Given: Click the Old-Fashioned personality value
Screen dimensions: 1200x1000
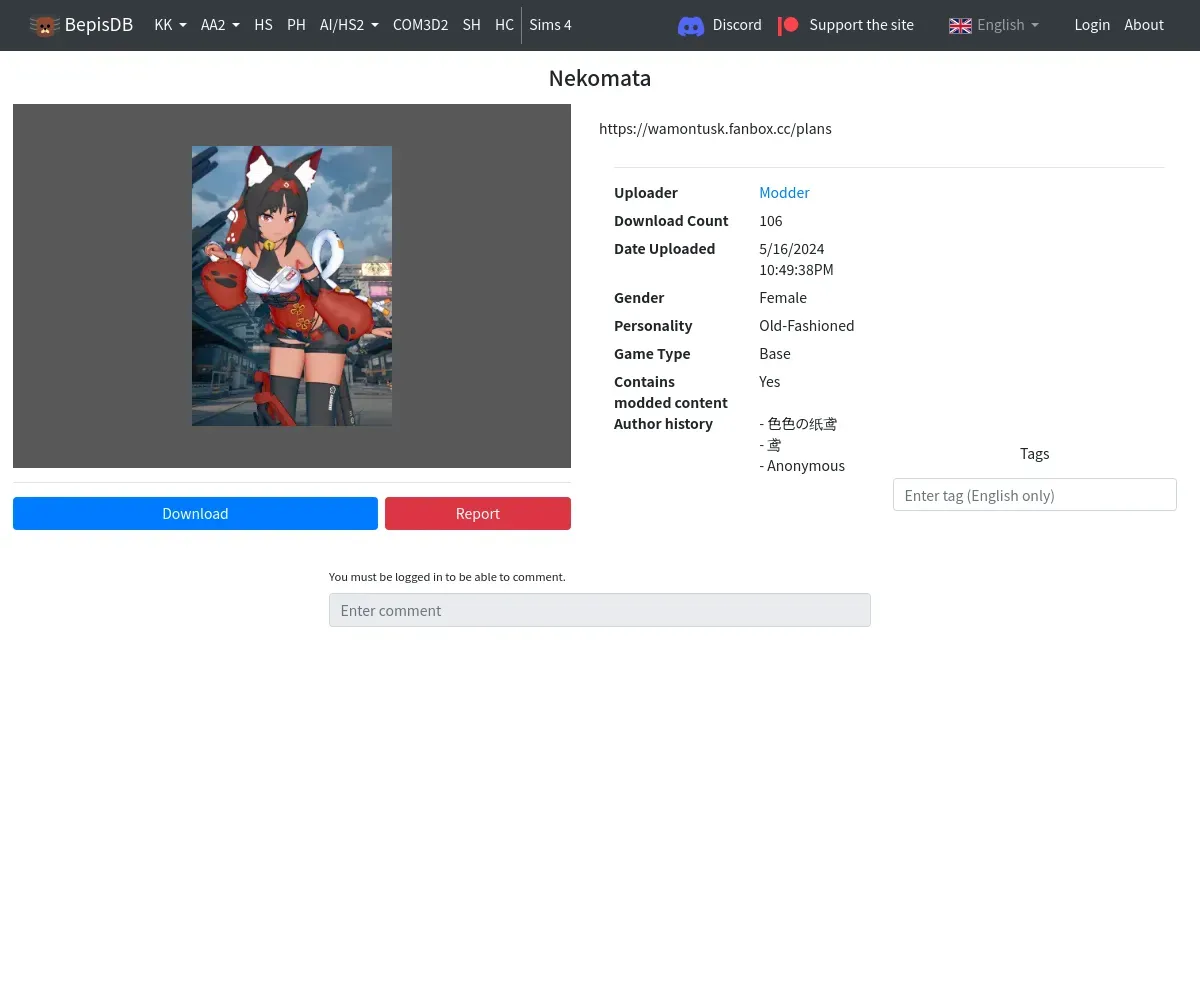Looking at the screenshot, I should click(807, 326).
